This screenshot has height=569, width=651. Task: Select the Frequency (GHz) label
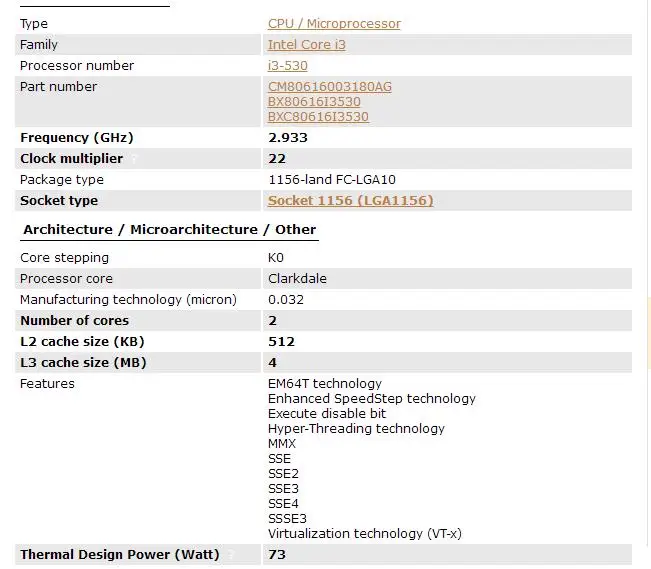(x=77, y=137)
